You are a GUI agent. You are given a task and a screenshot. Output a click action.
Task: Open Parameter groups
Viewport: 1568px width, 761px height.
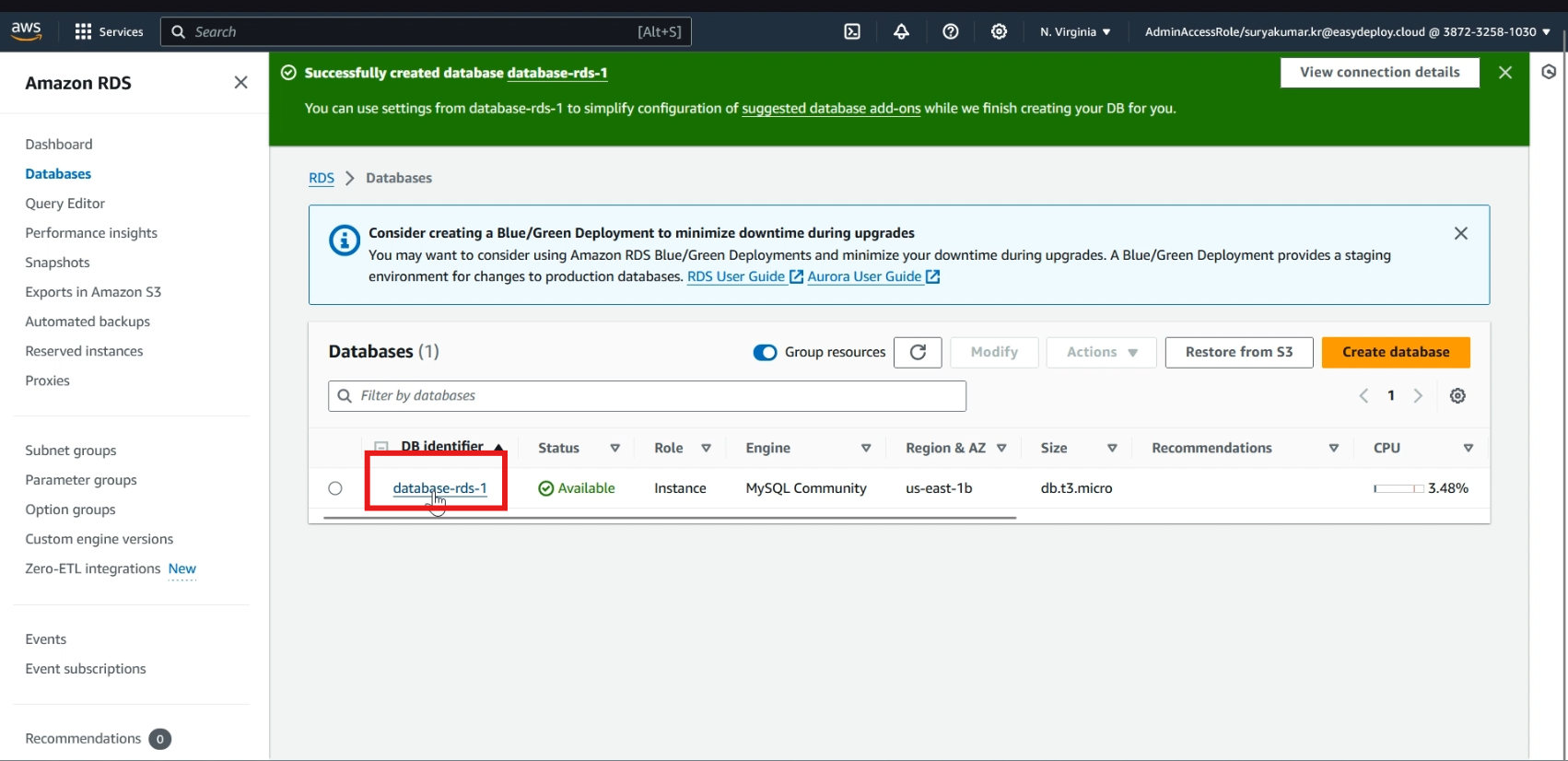(81, 479)
